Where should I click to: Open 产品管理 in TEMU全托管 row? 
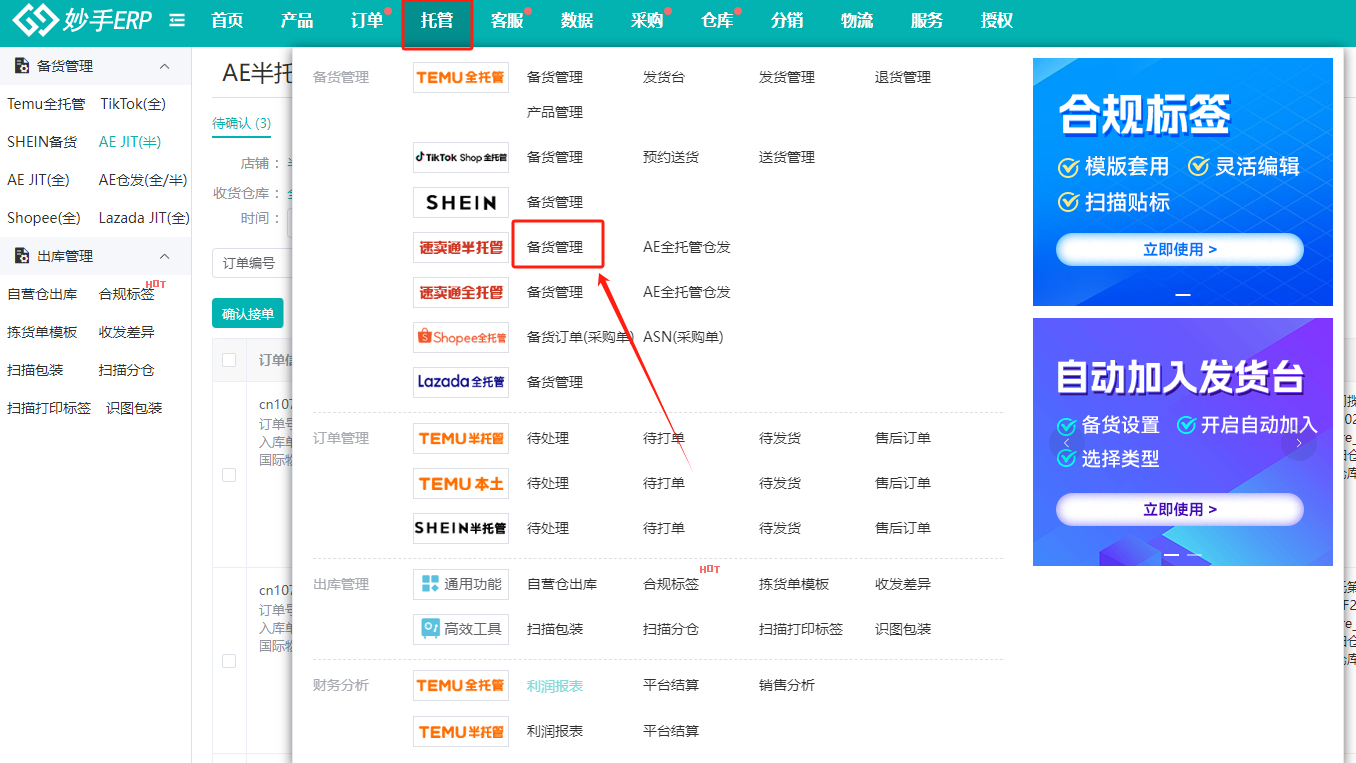pyautogui.click(x=555, y=112)
